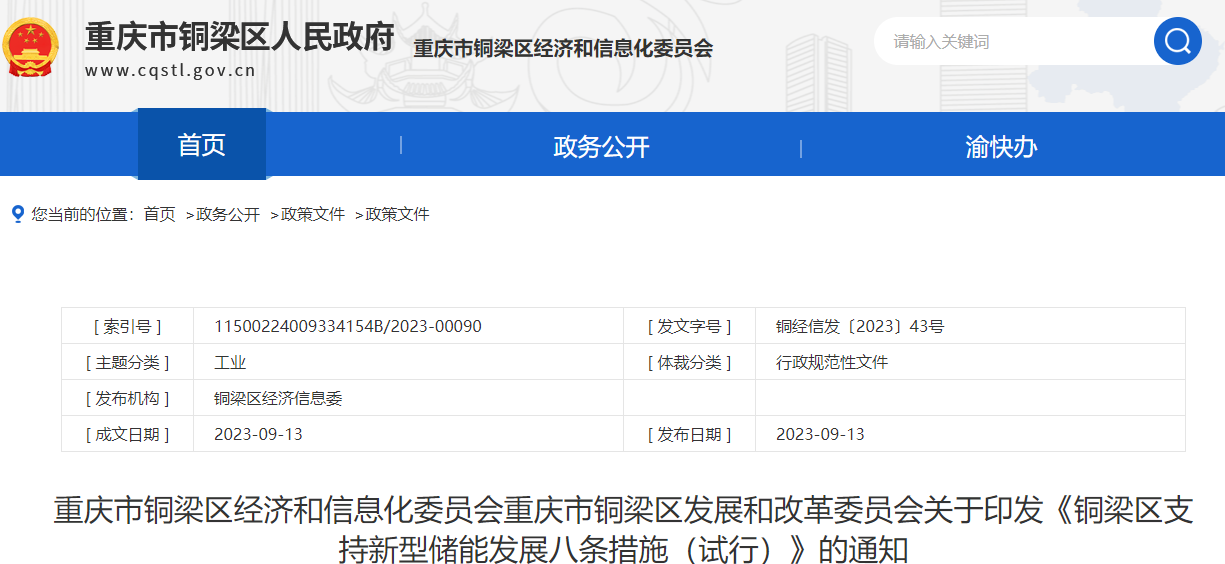
Task: Click the www.cqstl.gov.cn address text
Action: [170, 71]
